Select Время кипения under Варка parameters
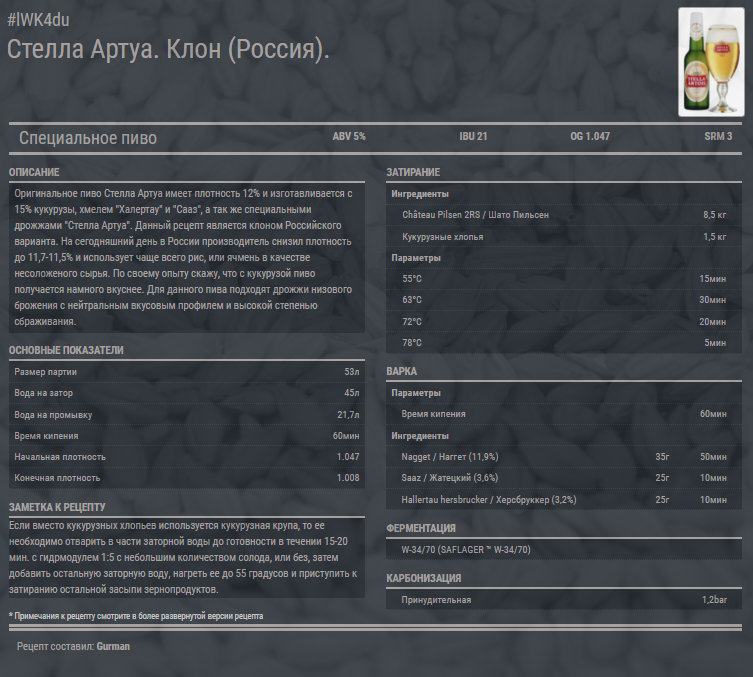The width and height of the screenshot is (753, 677). point(434,414)
